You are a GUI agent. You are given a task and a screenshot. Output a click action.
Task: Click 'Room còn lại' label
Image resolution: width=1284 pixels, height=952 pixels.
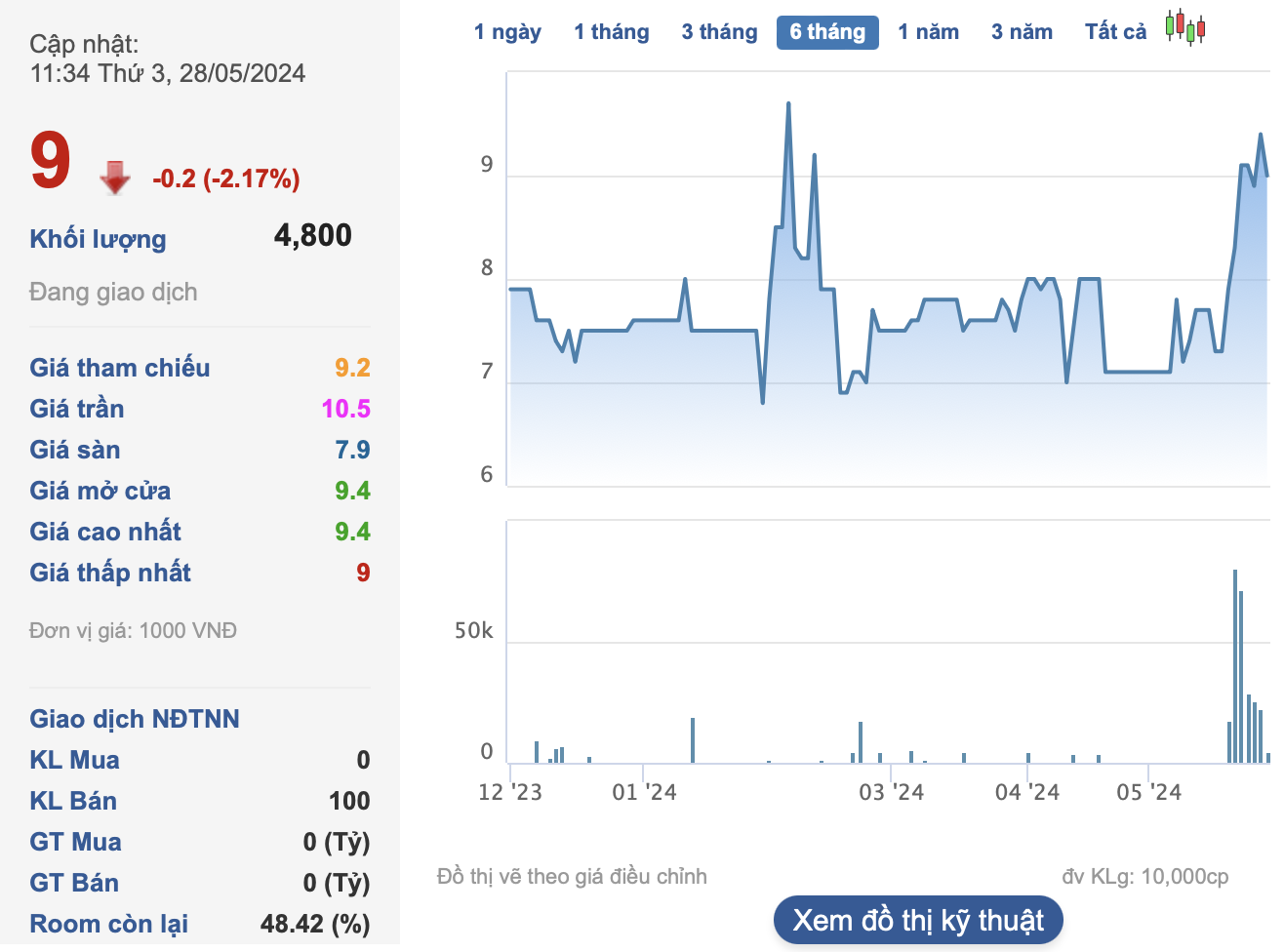(x=109, y=924)
